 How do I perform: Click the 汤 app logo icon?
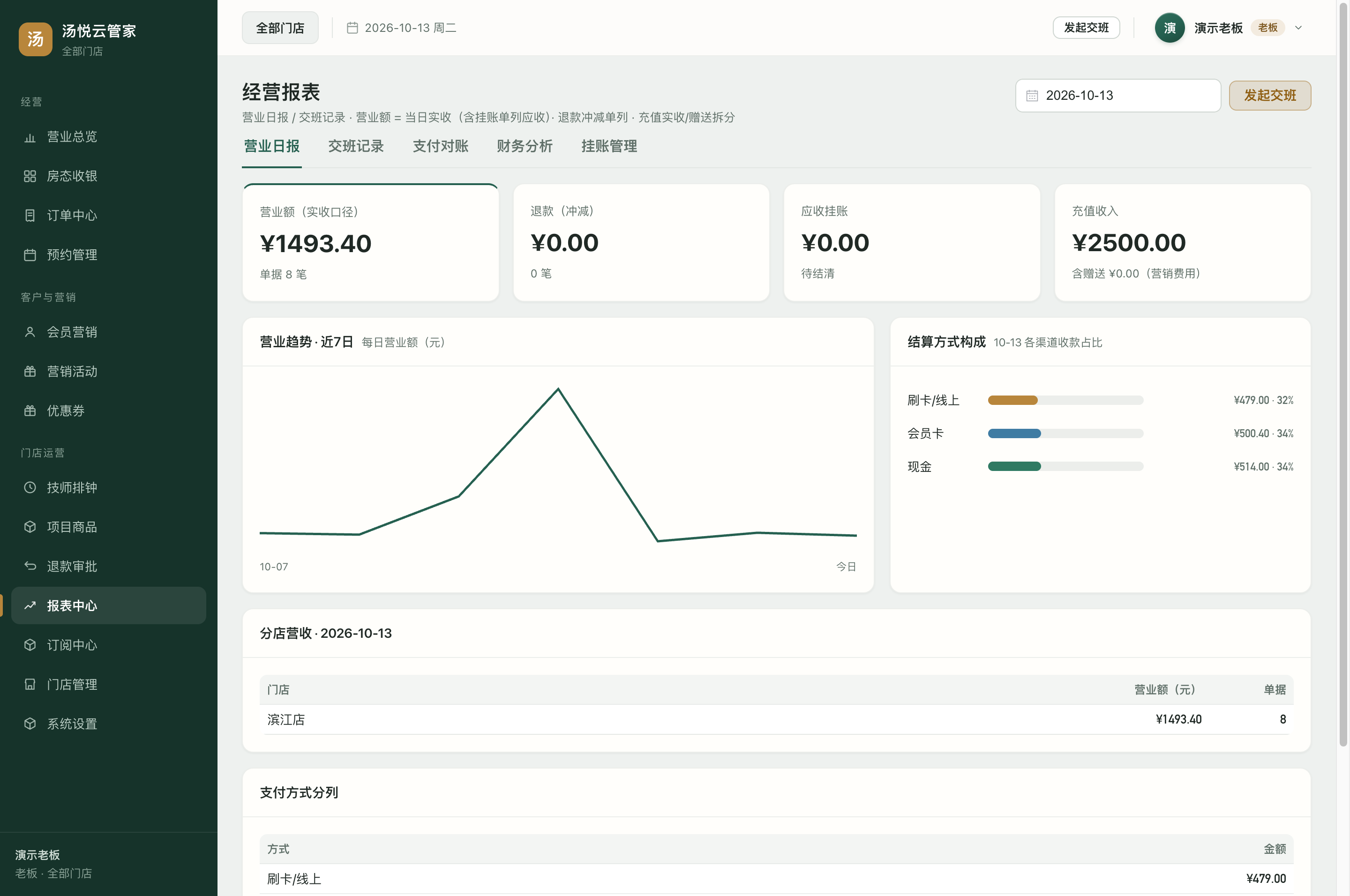pyautogui.click(x=36, y=39)
